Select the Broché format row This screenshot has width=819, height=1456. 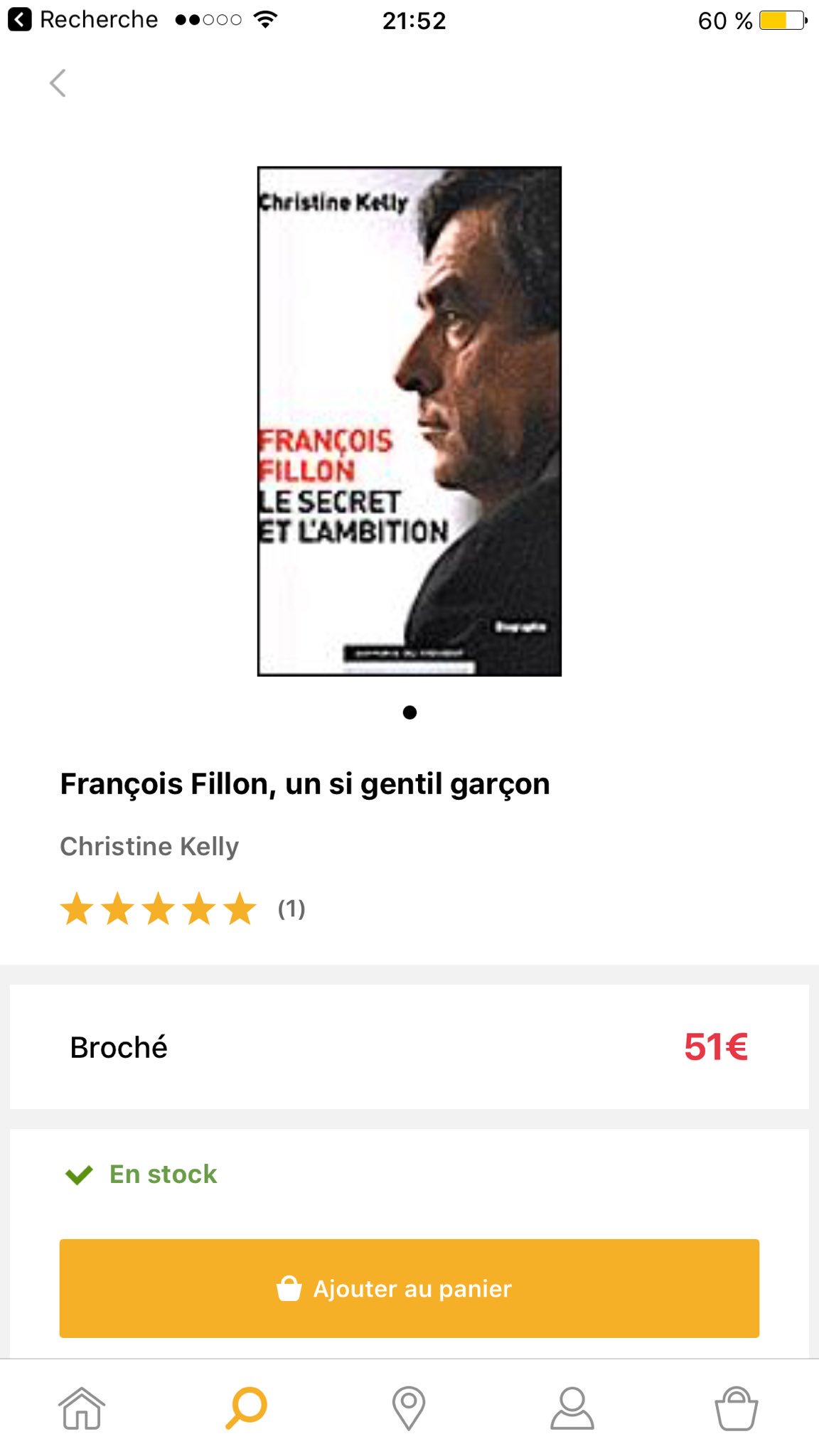coord(409,1046)
